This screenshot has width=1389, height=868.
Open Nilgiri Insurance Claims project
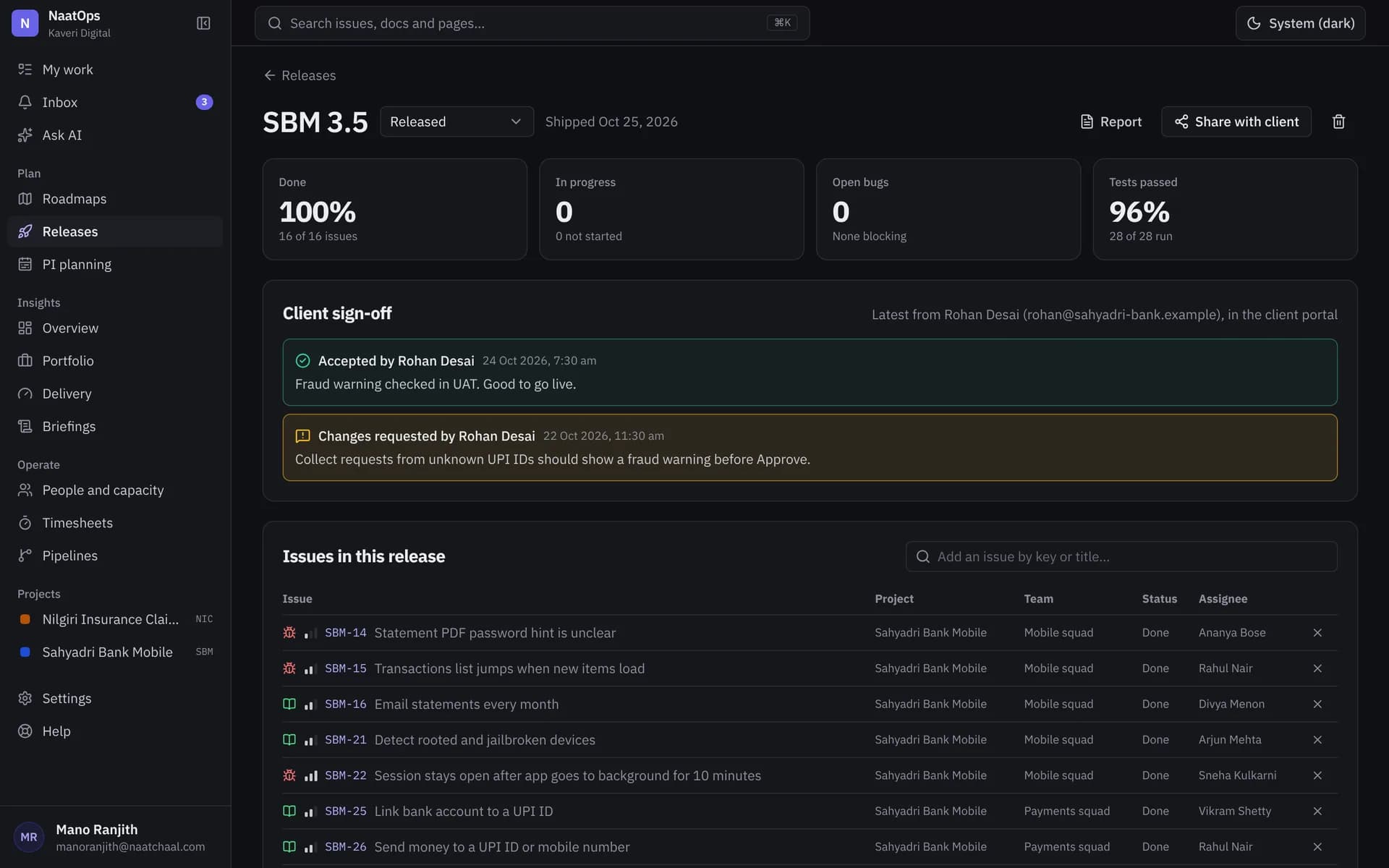116,619
